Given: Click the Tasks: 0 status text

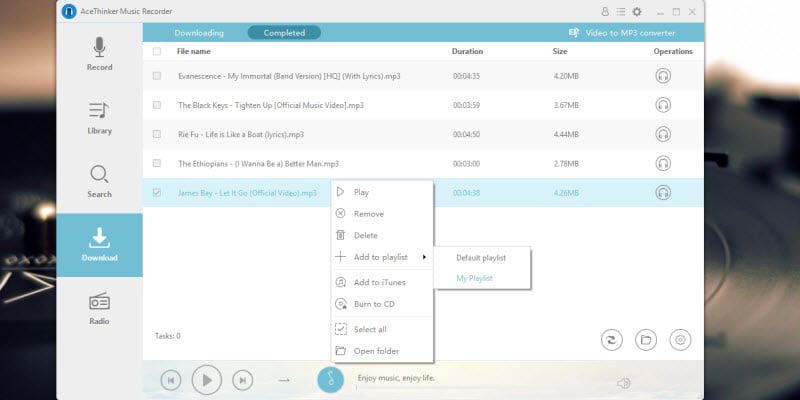Looking at the screenshot, I should pos(167,336).
